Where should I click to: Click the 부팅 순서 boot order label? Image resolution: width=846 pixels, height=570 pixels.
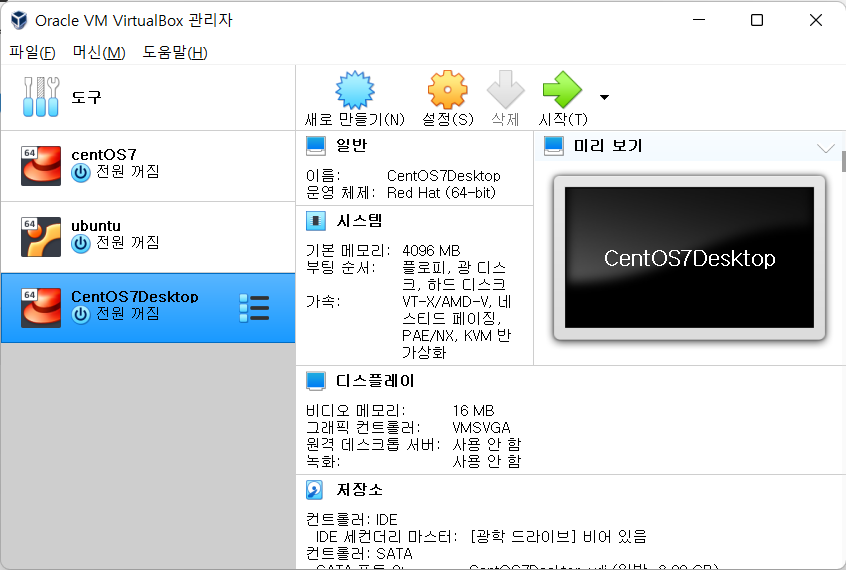(x=340, y=267)
